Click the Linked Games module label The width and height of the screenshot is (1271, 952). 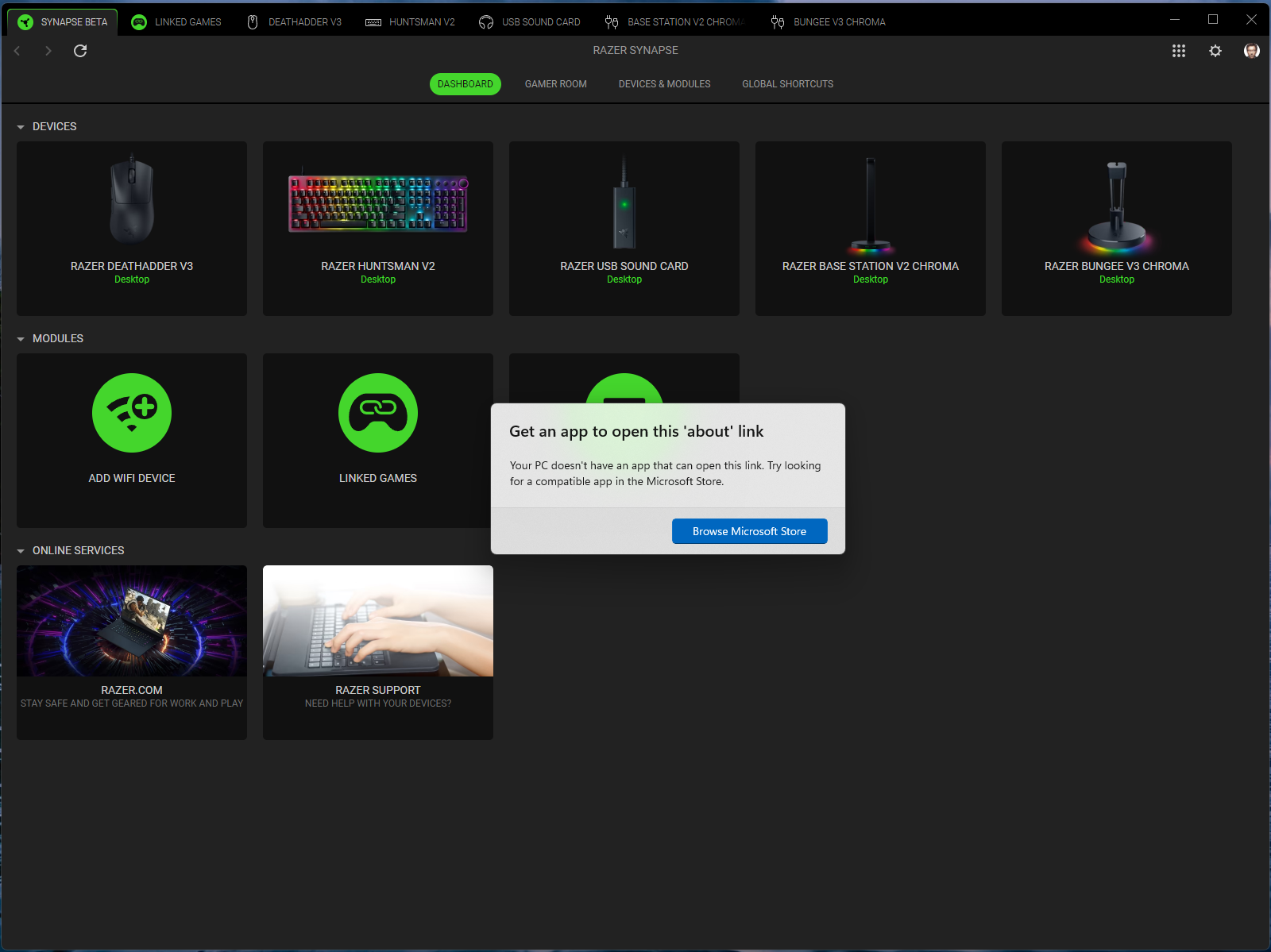pos(378,478)
